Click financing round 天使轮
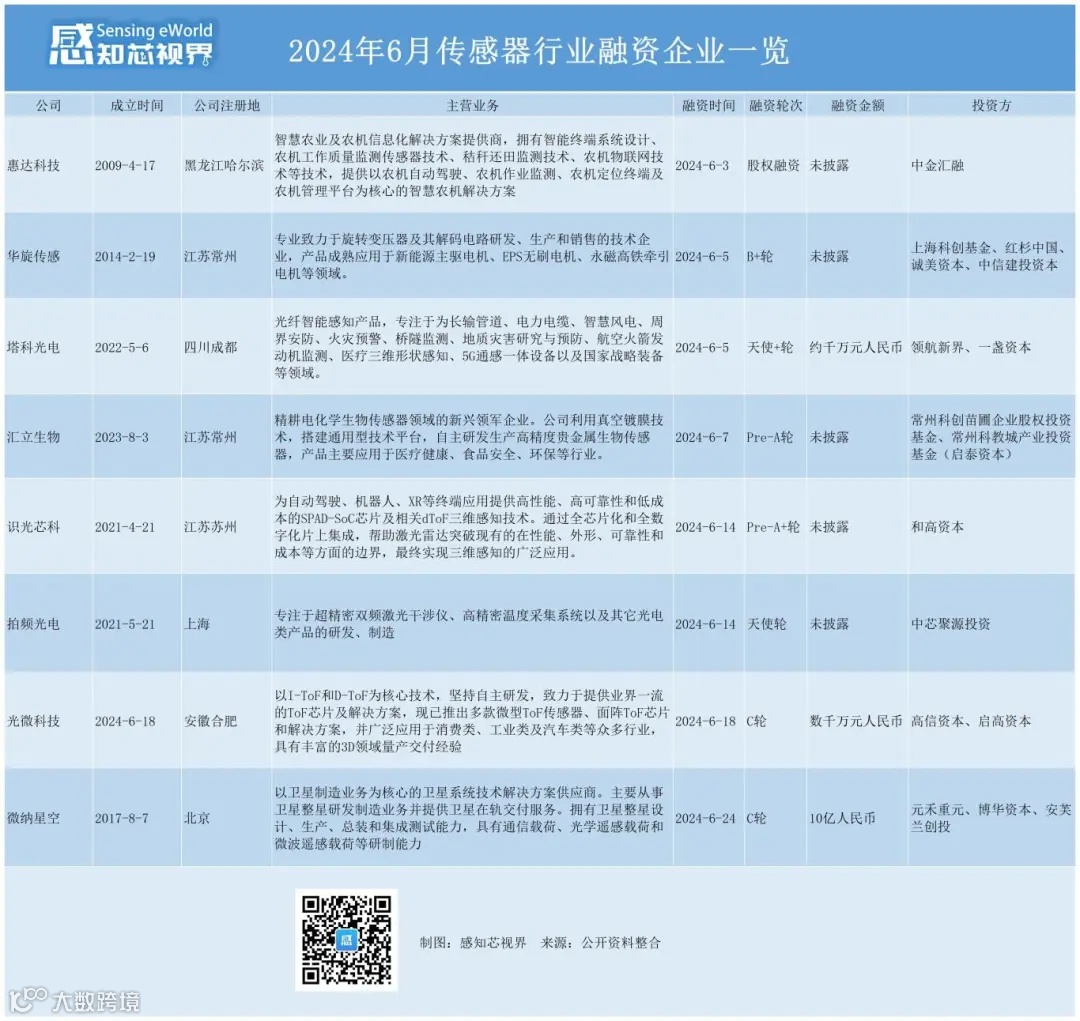This screenshot has height=1021, width=1080. [x=767, y=624]
